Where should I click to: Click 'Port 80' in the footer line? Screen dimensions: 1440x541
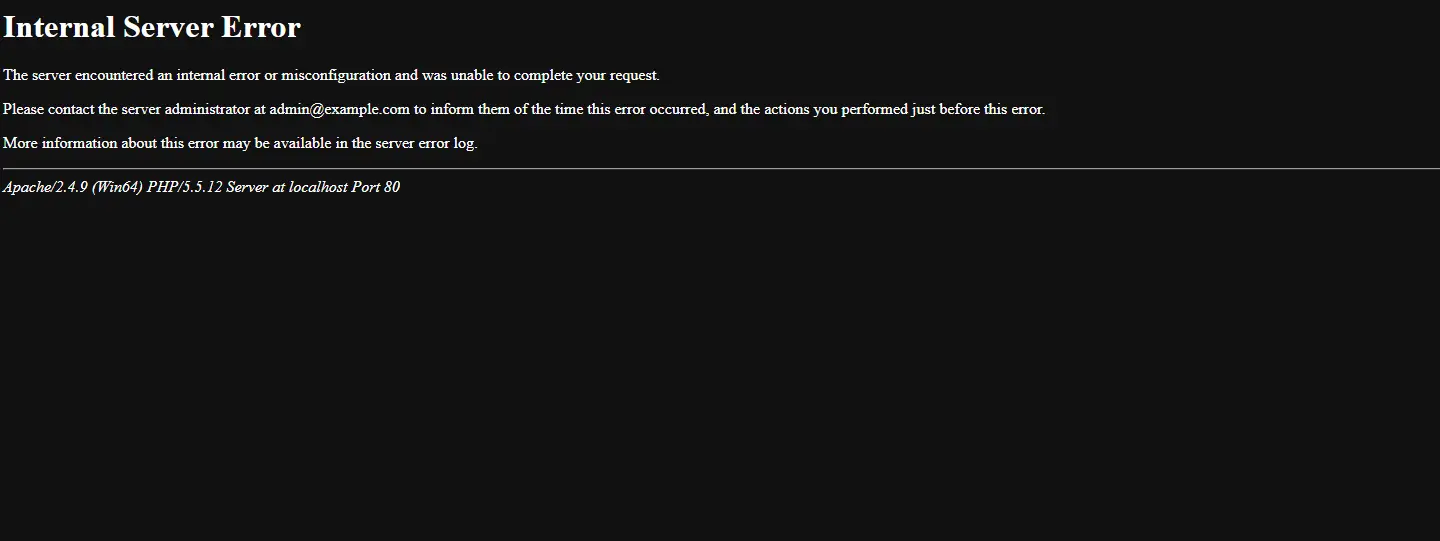(x=376, y=187)
